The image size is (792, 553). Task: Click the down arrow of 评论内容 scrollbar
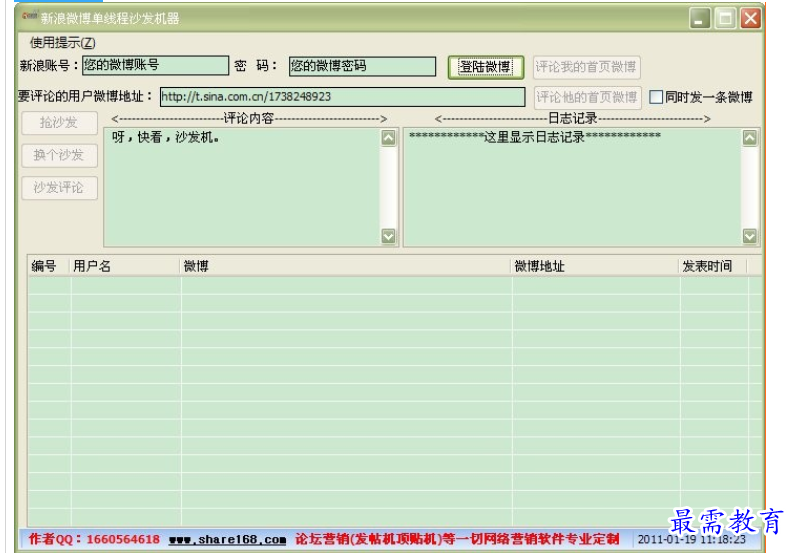click(x=388, y=236)
